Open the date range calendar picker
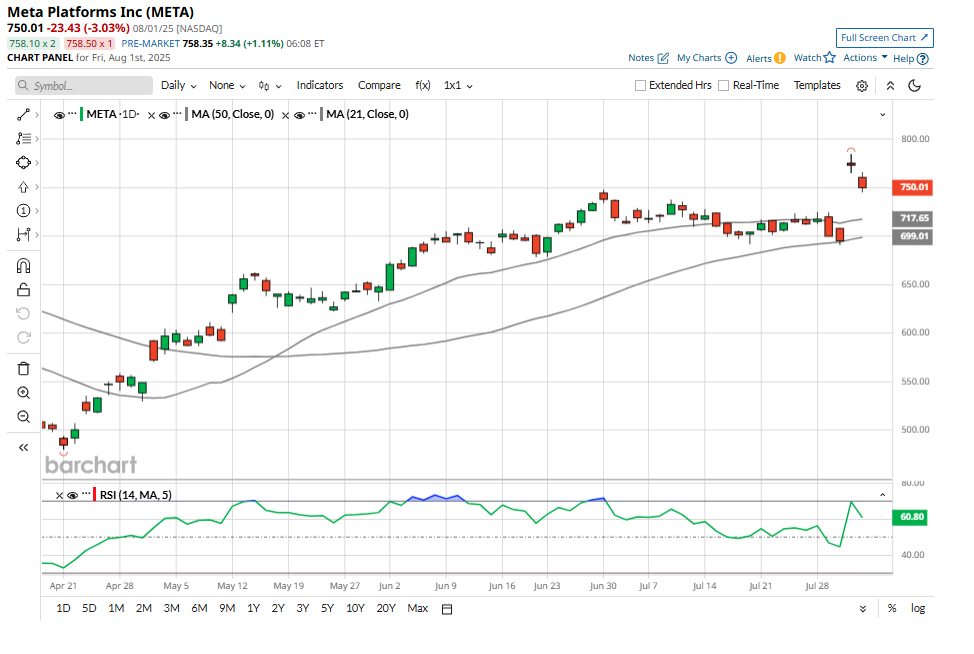This screenshot has height=654, width=974. (447, 609)
